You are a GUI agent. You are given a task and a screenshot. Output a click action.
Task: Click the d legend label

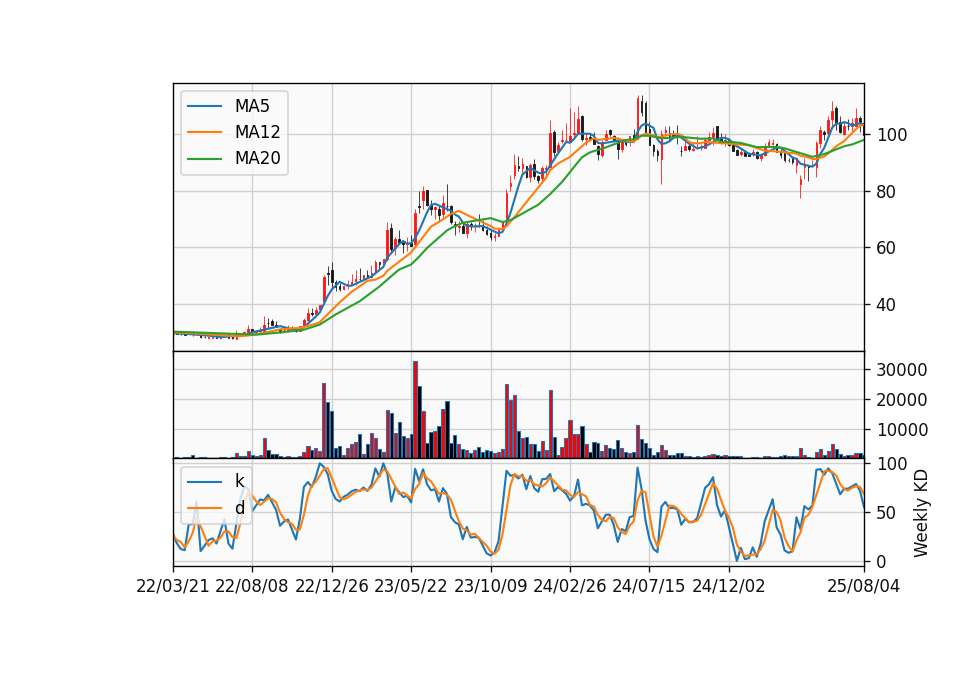pyautogui.click(x=239, y=508)
